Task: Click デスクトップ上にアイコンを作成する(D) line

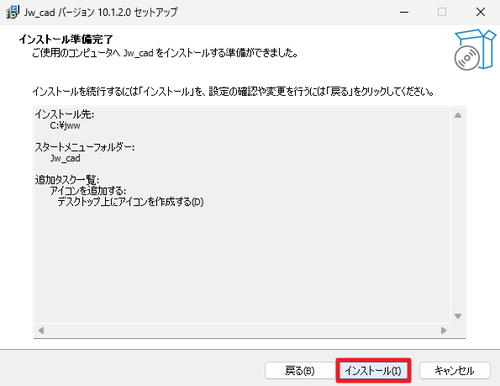Action: 131,202
